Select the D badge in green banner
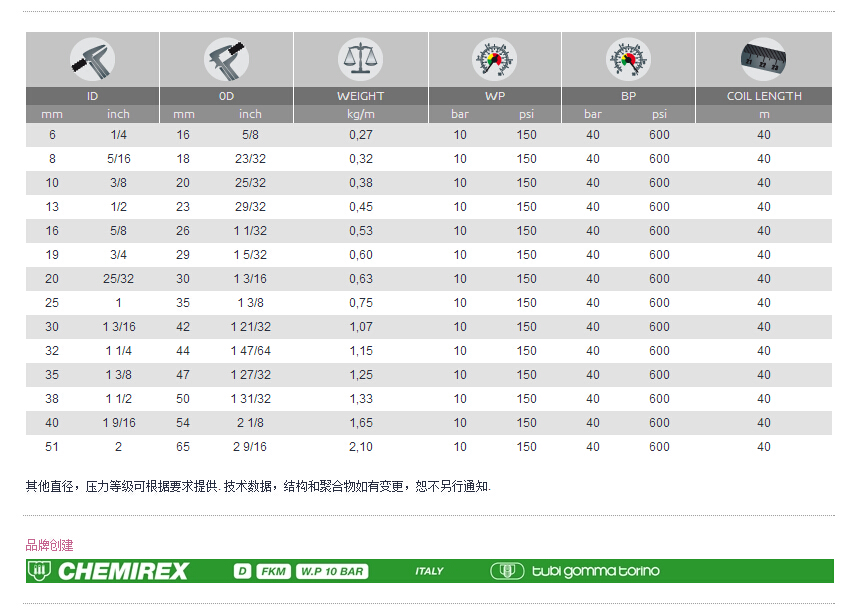856x611 pixels. pyautogui.click(x=242, y=571)
